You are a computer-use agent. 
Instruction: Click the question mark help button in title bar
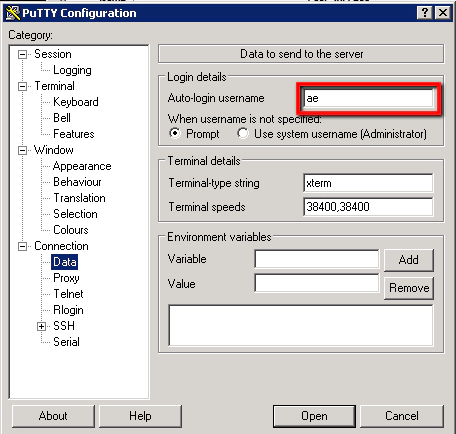pos(424,13)
